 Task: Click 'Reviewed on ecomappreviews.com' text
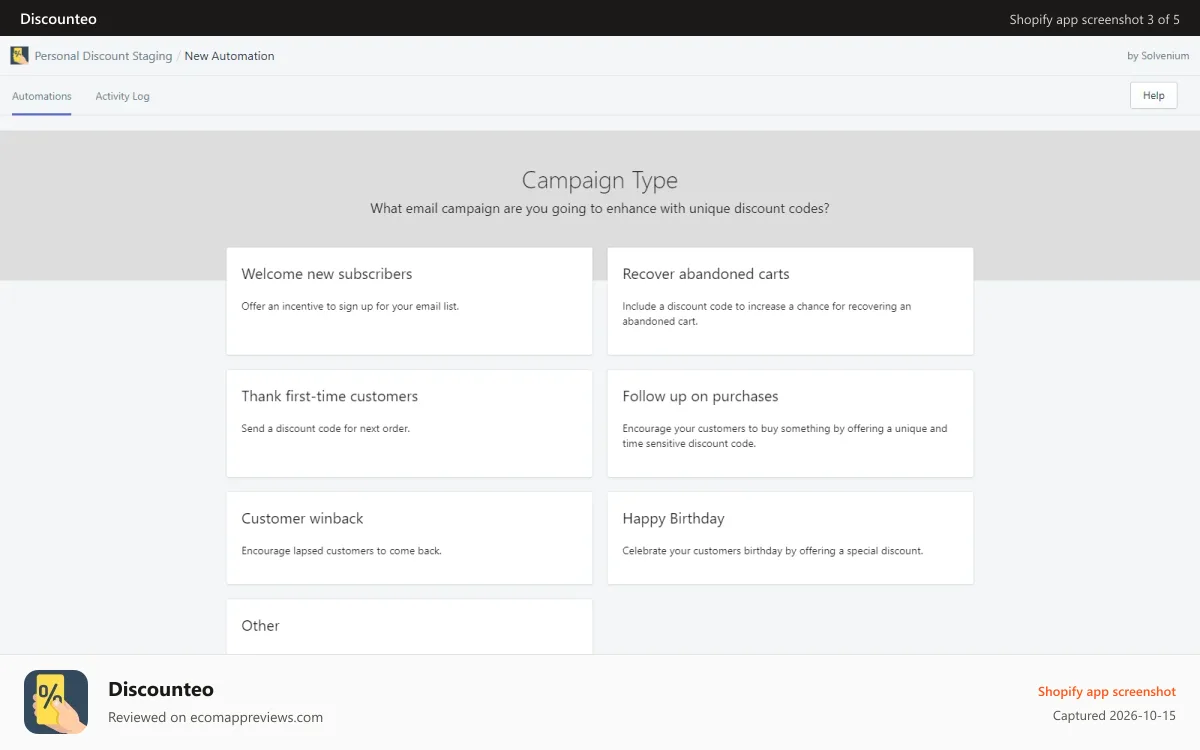215,717
